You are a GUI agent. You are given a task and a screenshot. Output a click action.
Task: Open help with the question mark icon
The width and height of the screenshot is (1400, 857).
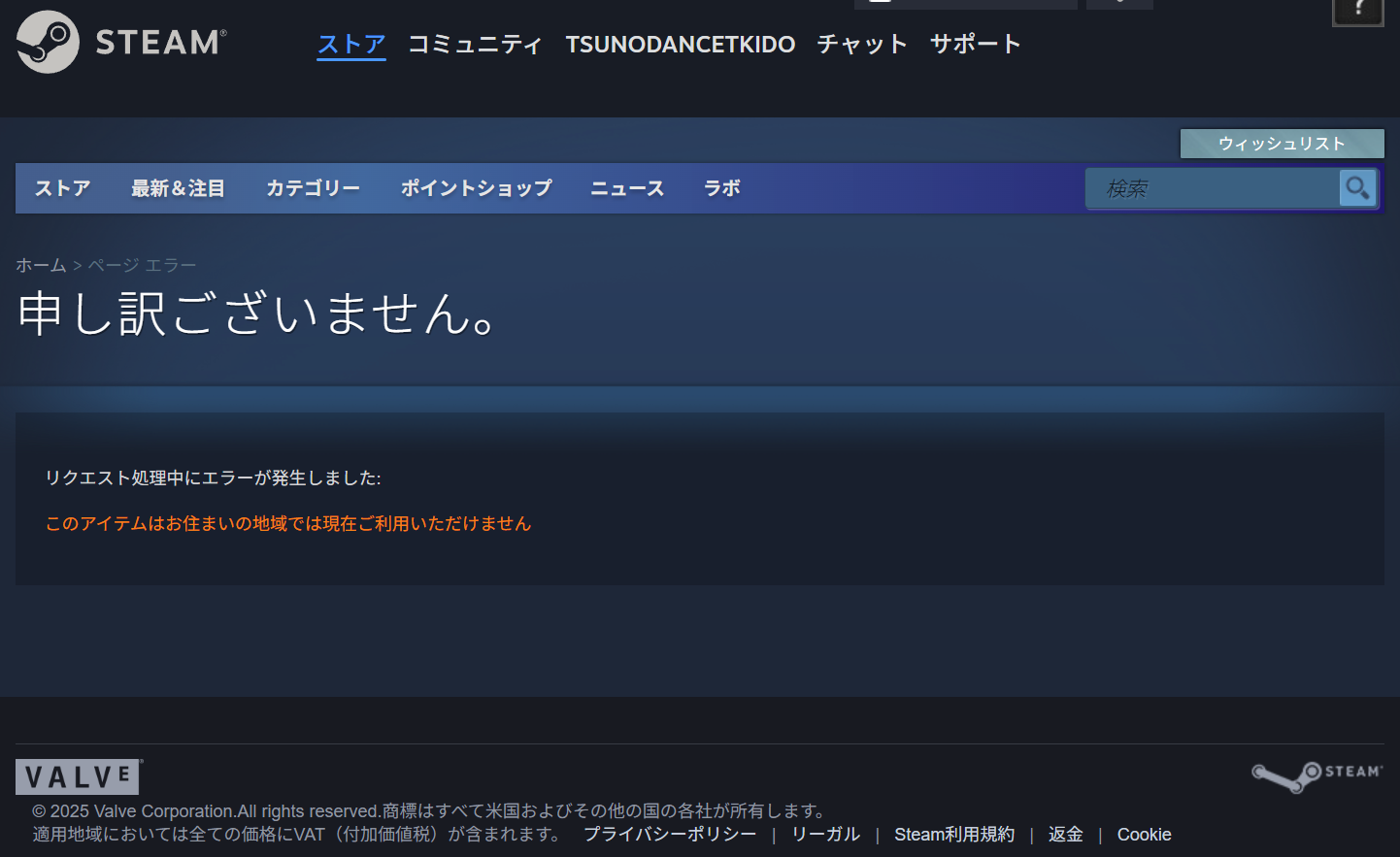1357,10
